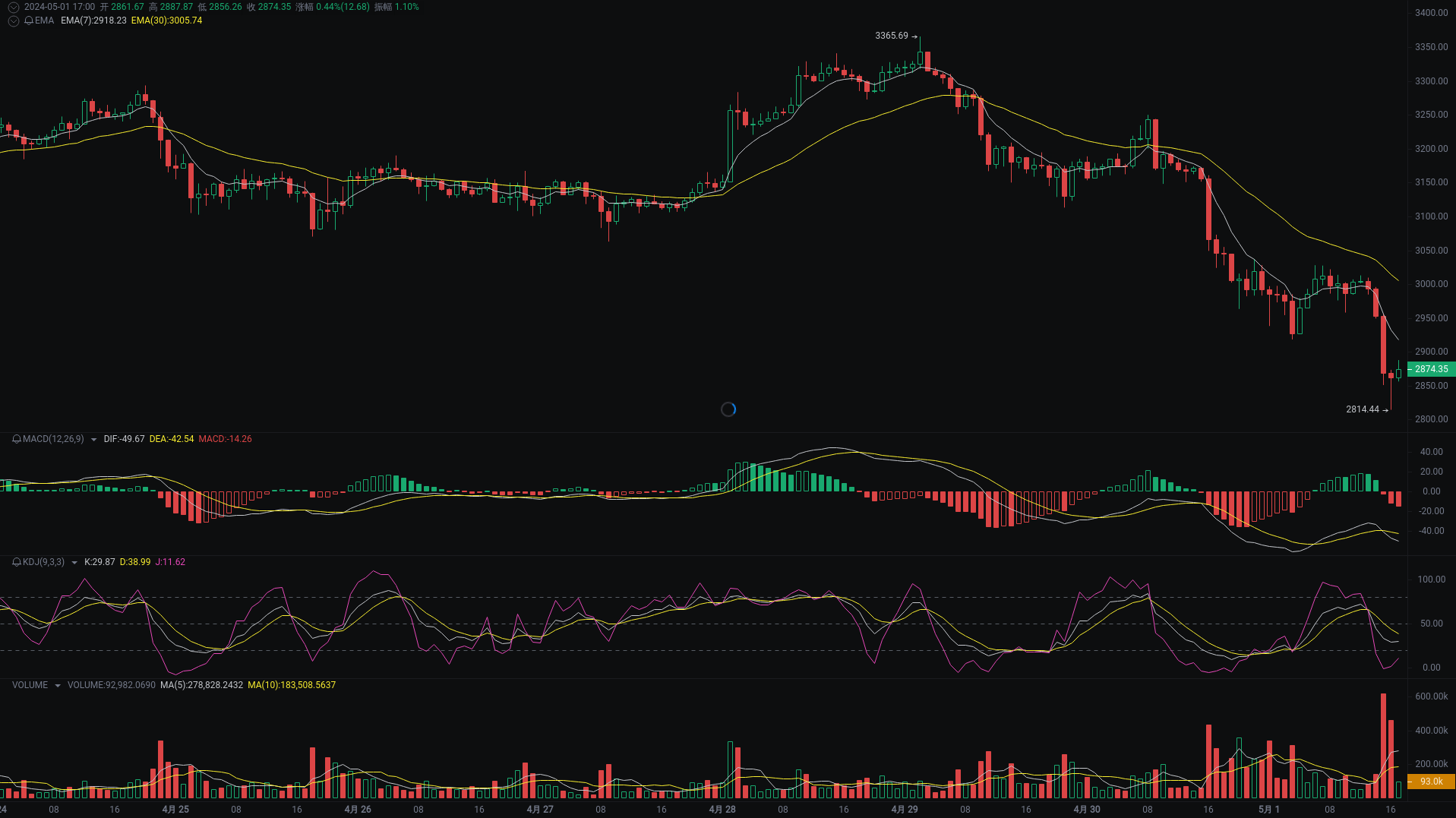Viewport: 1456px width, 818px height.
Task: Toggle visibility of the EMA(30) line label
Action: pos(166,21)
